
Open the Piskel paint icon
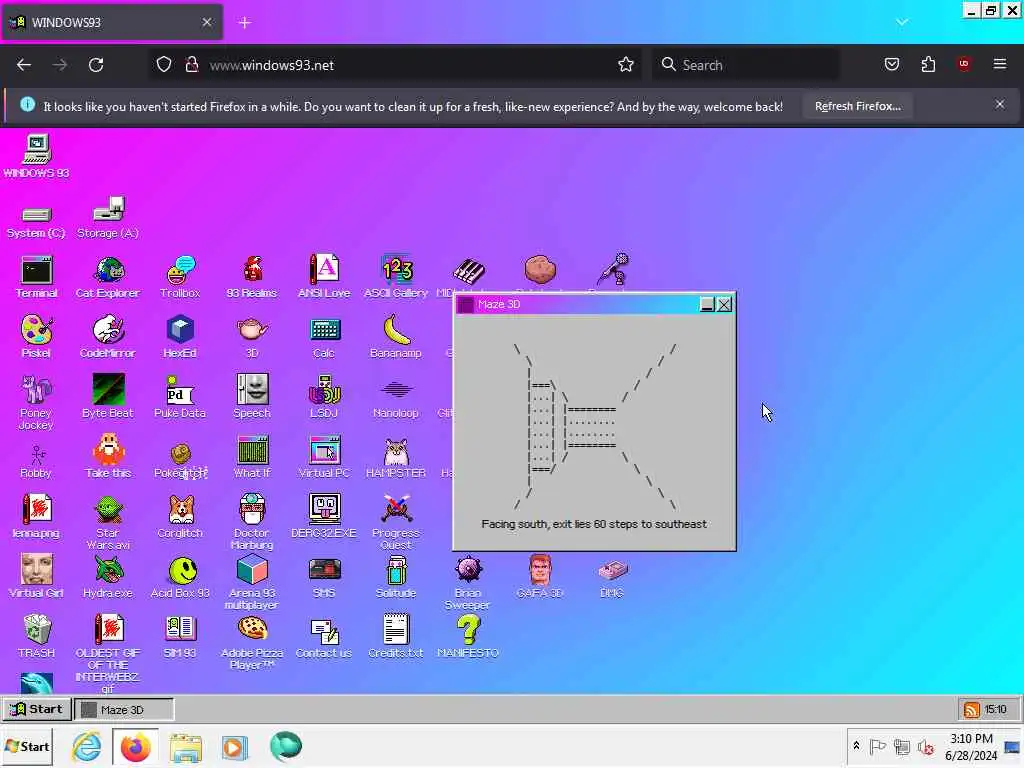[x=36, y=337]
